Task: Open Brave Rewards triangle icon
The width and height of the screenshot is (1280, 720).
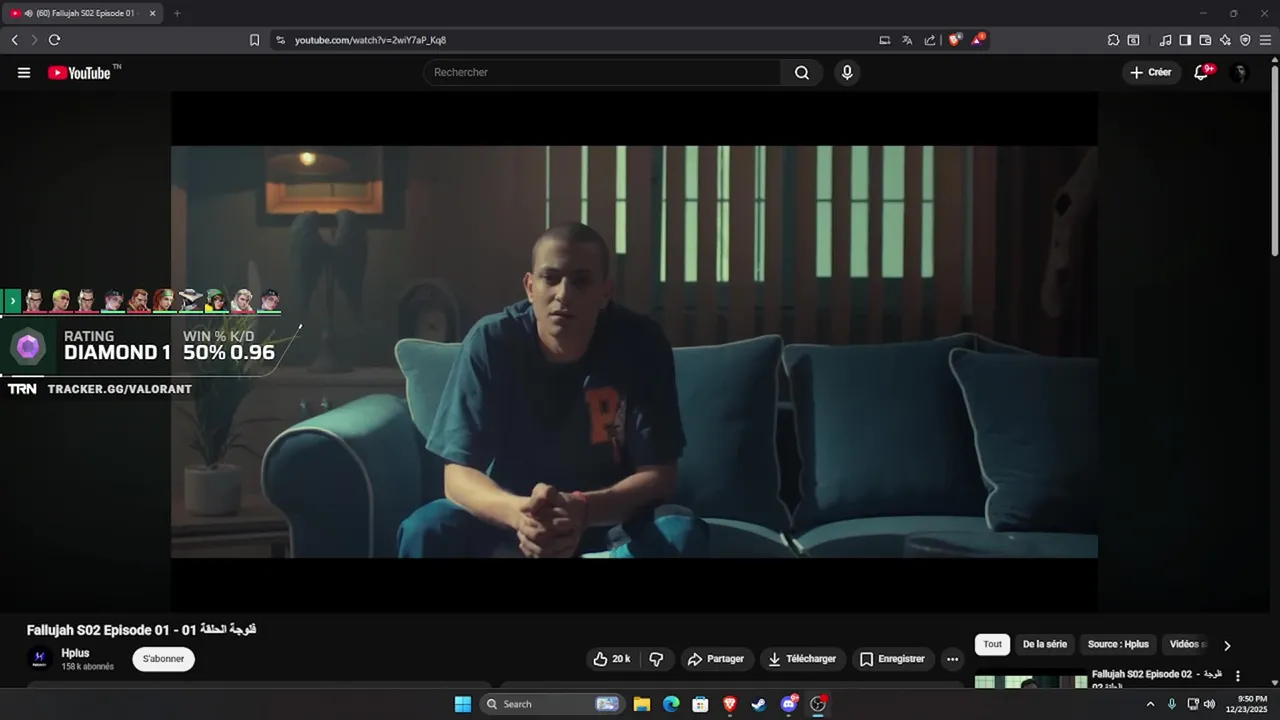Action: (978, 40)
